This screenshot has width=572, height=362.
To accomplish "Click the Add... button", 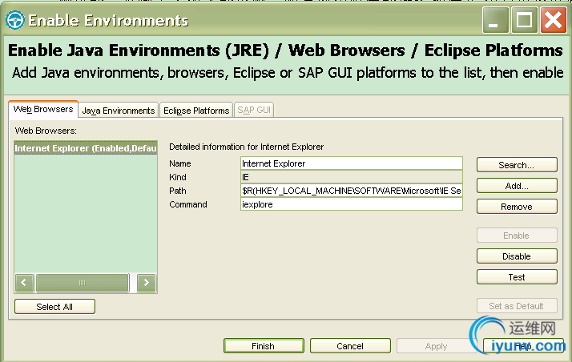I will (517, 186).
